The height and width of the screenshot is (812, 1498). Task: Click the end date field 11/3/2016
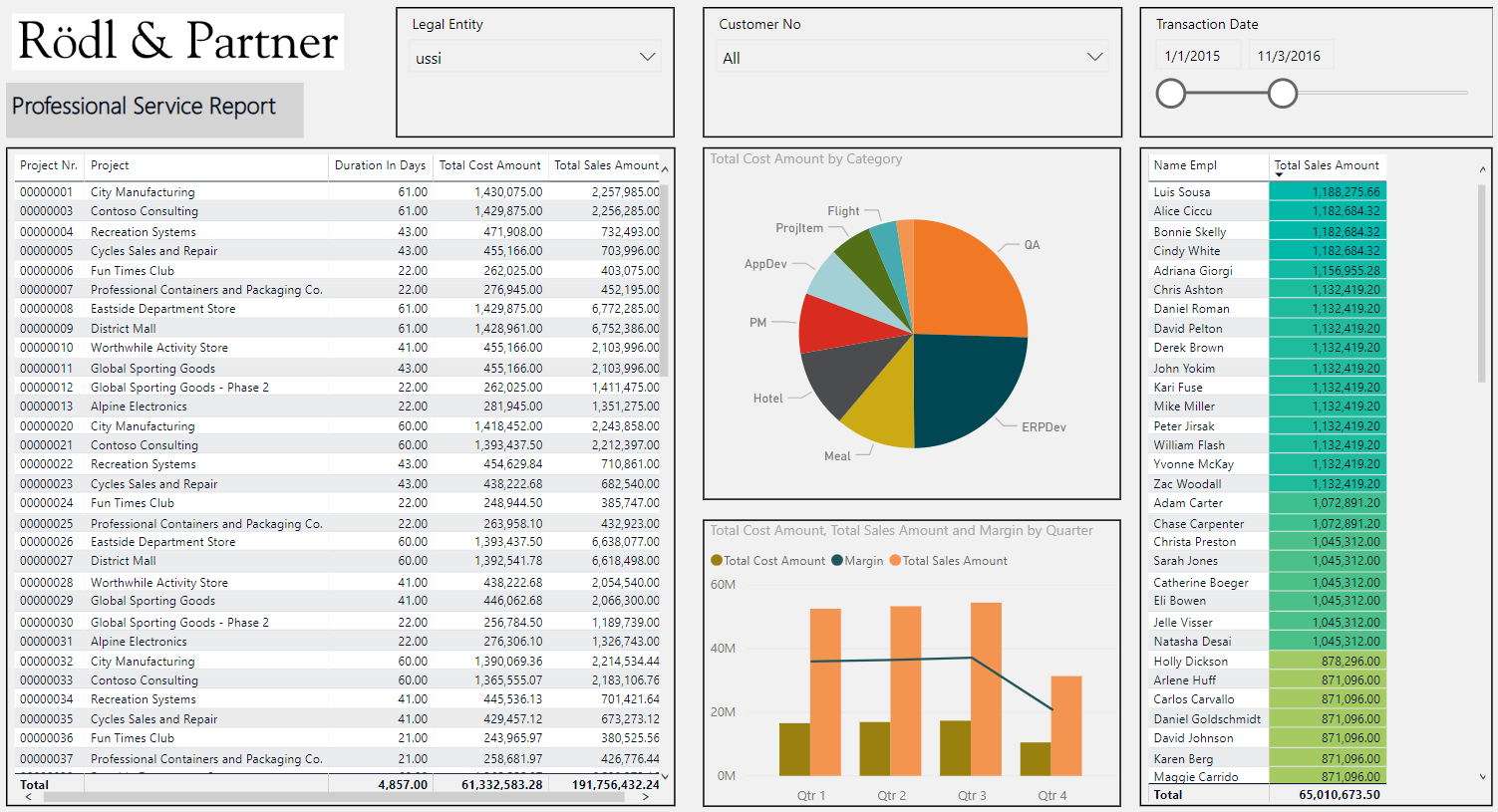(x=1291, y=56)
